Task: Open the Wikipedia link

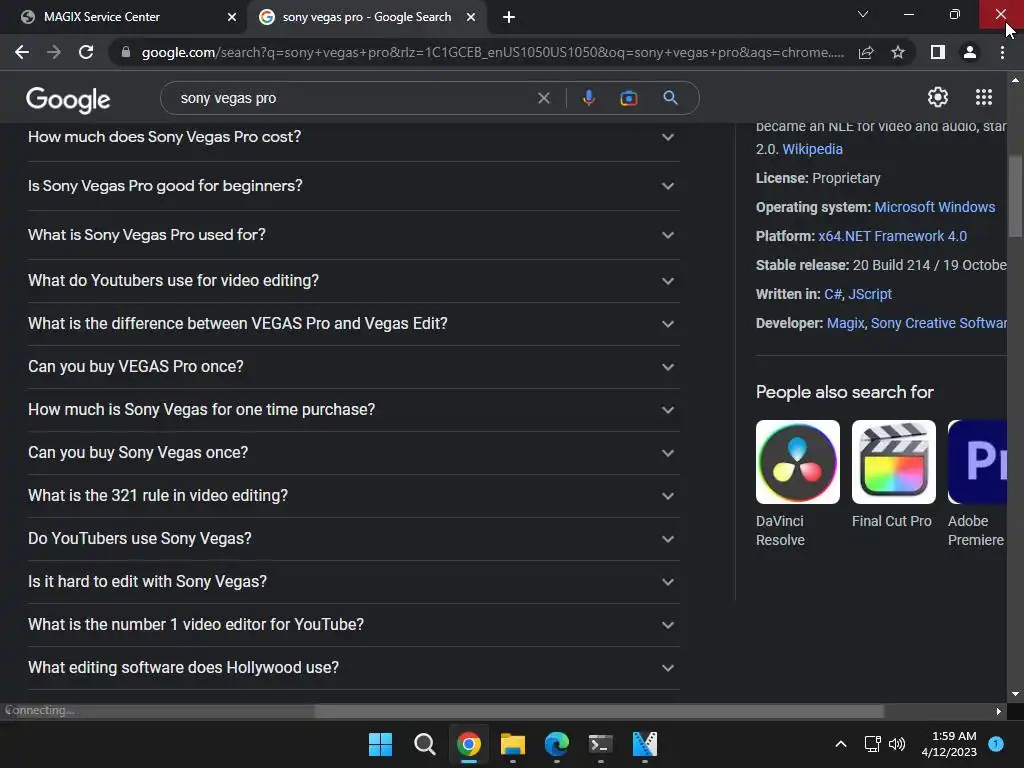Action: point(812,149)
